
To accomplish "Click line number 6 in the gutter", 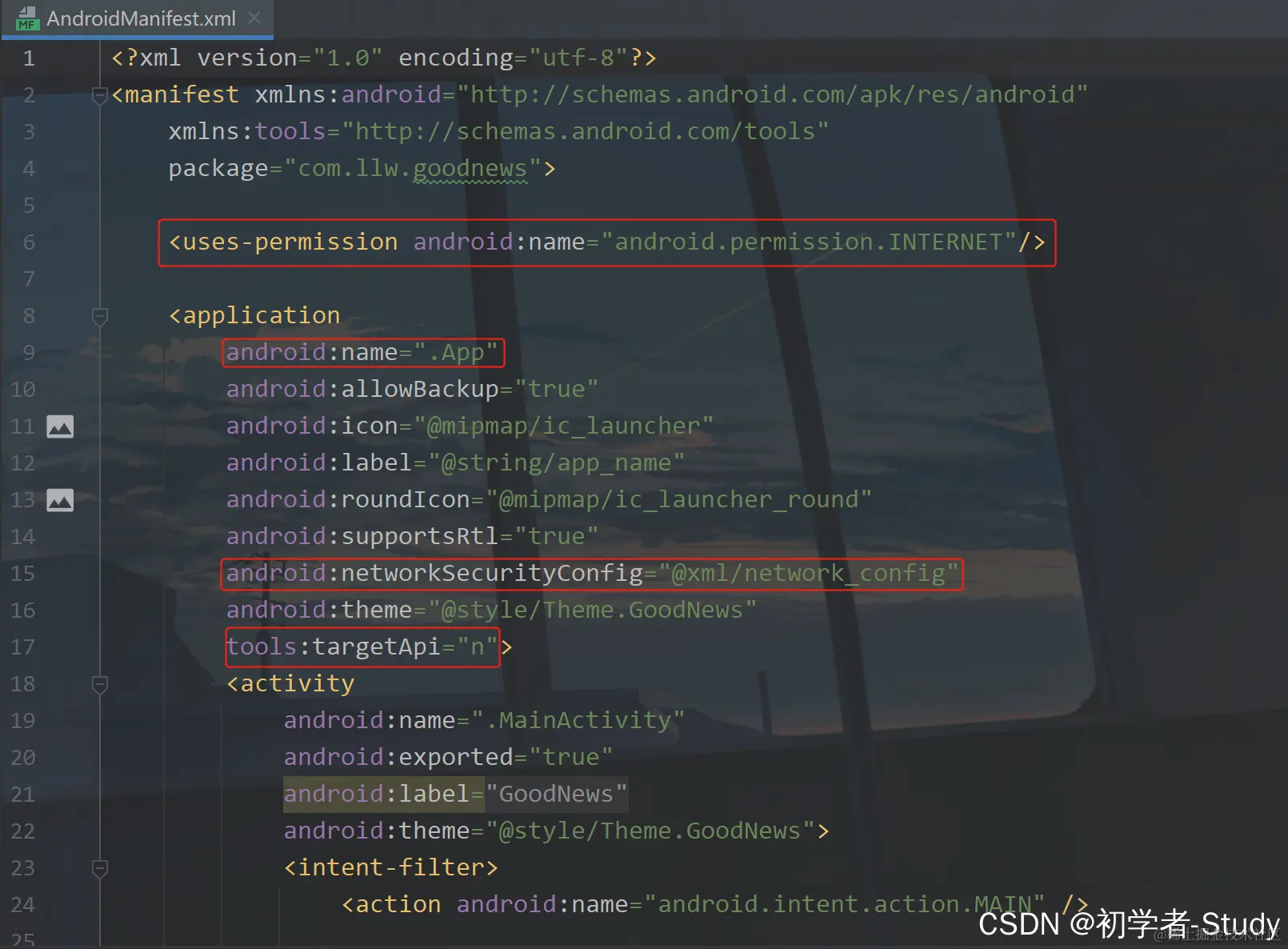I will [29, 242].
